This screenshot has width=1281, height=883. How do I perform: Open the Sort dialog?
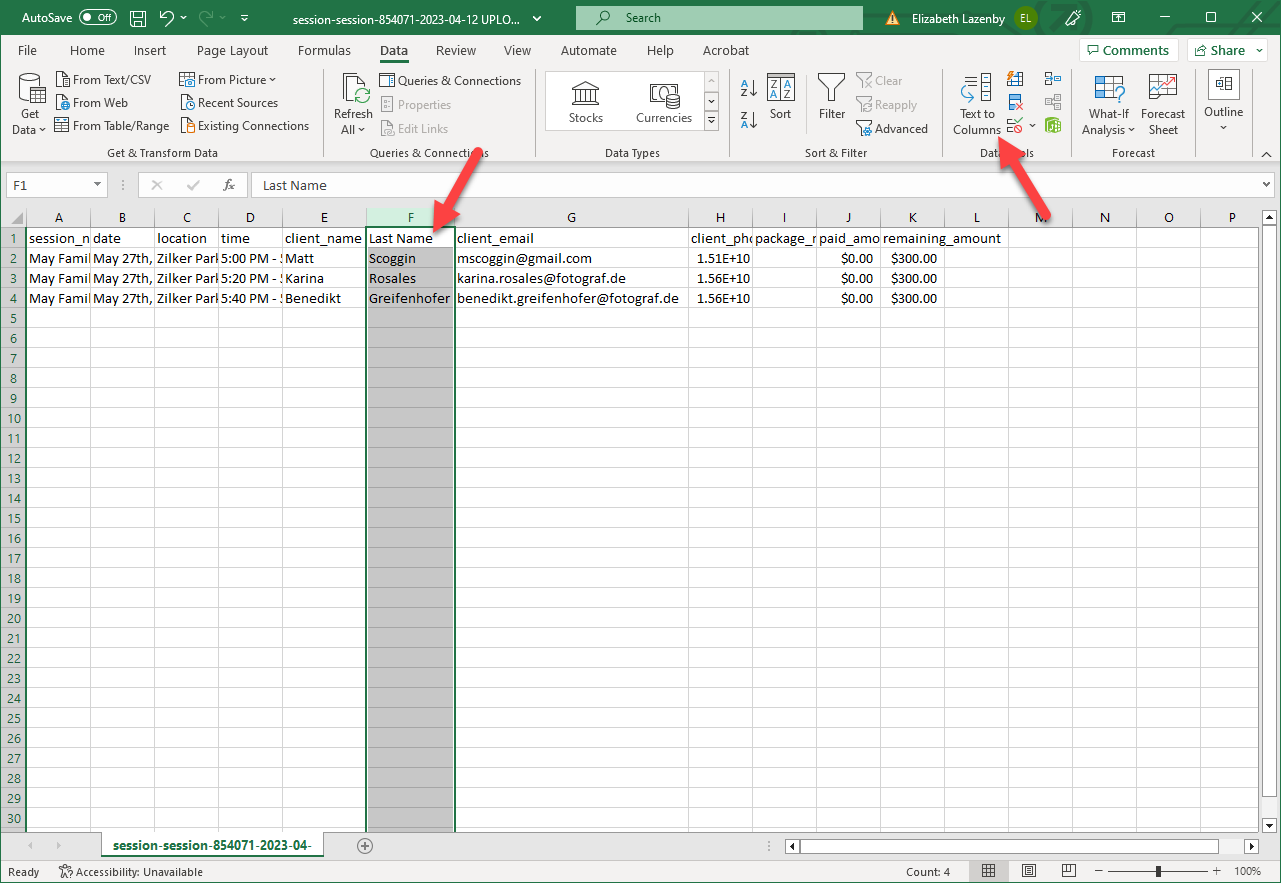click(780, 98)
